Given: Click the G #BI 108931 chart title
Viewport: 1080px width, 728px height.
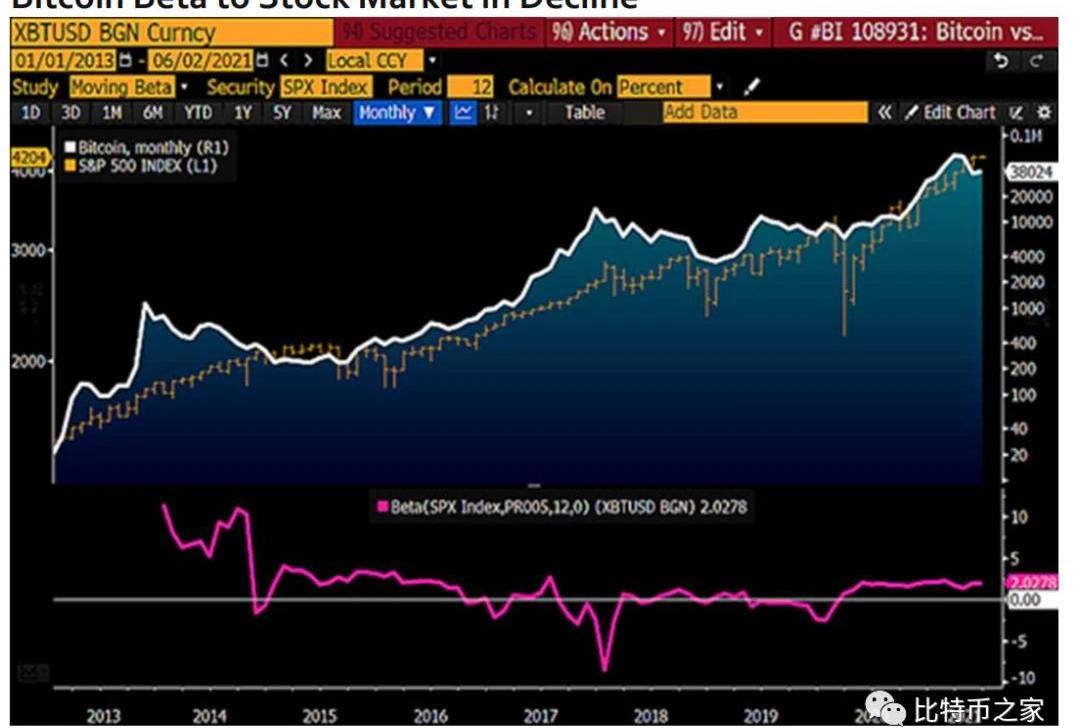Looking at the screenshot, I should 915,32.
